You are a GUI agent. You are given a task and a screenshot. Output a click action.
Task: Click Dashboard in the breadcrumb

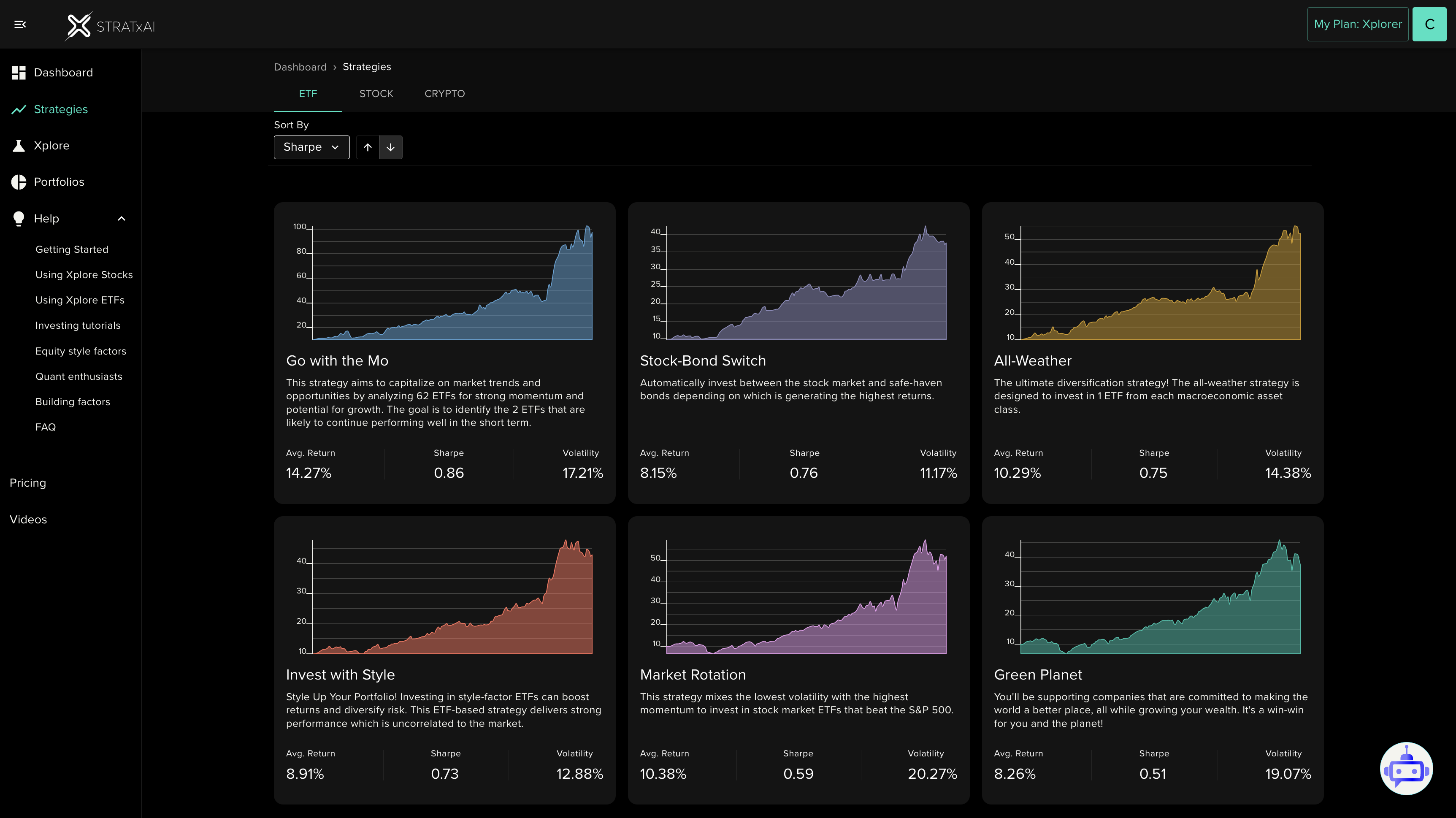(x=300, y=67)
